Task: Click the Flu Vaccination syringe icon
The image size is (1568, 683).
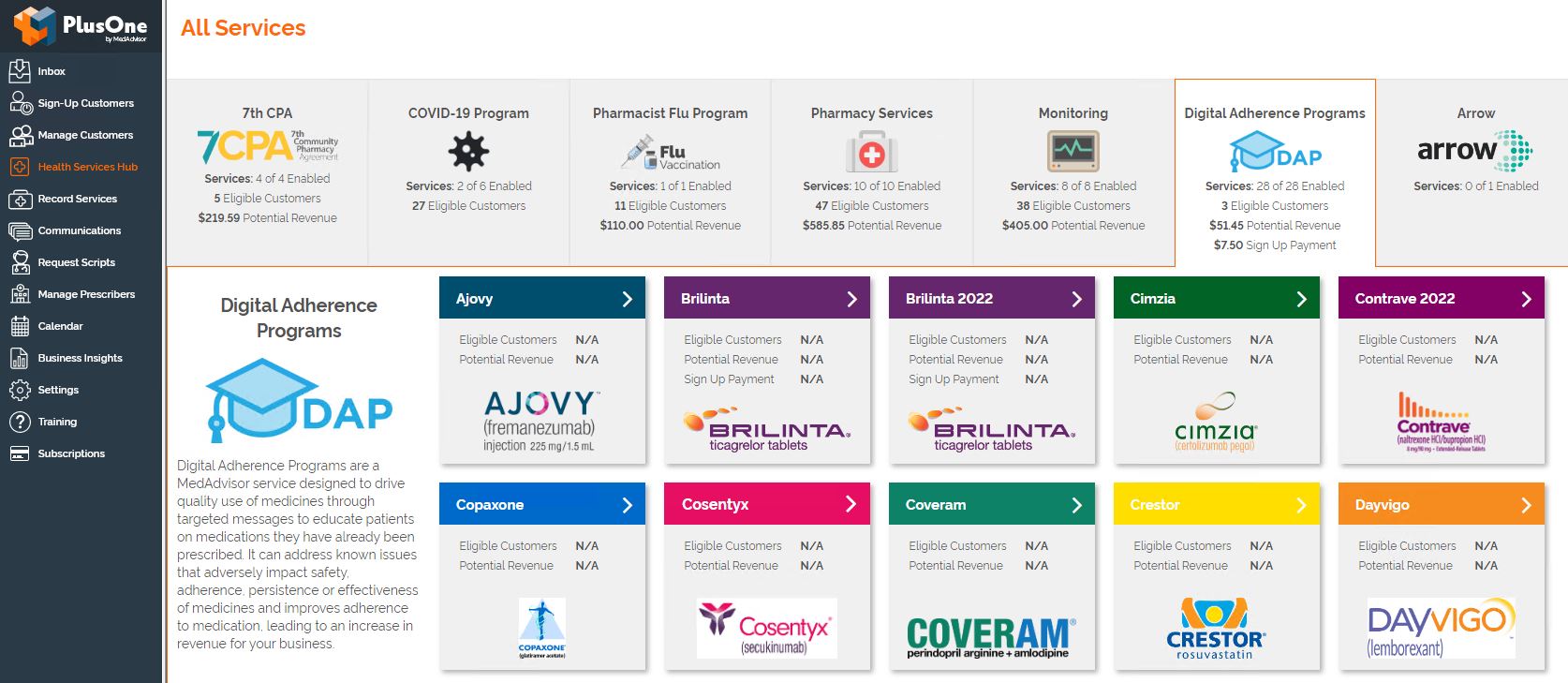Action: tap(670, 152)
